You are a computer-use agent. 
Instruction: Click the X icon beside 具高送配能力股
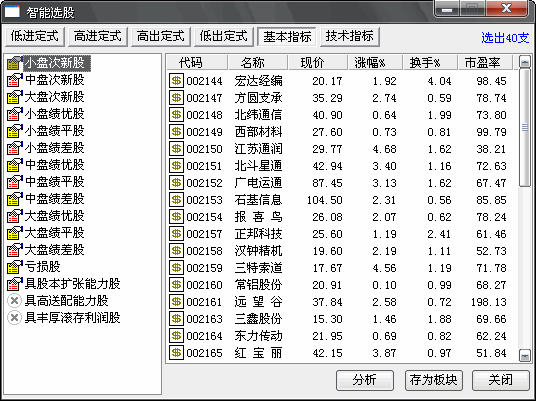14,301
